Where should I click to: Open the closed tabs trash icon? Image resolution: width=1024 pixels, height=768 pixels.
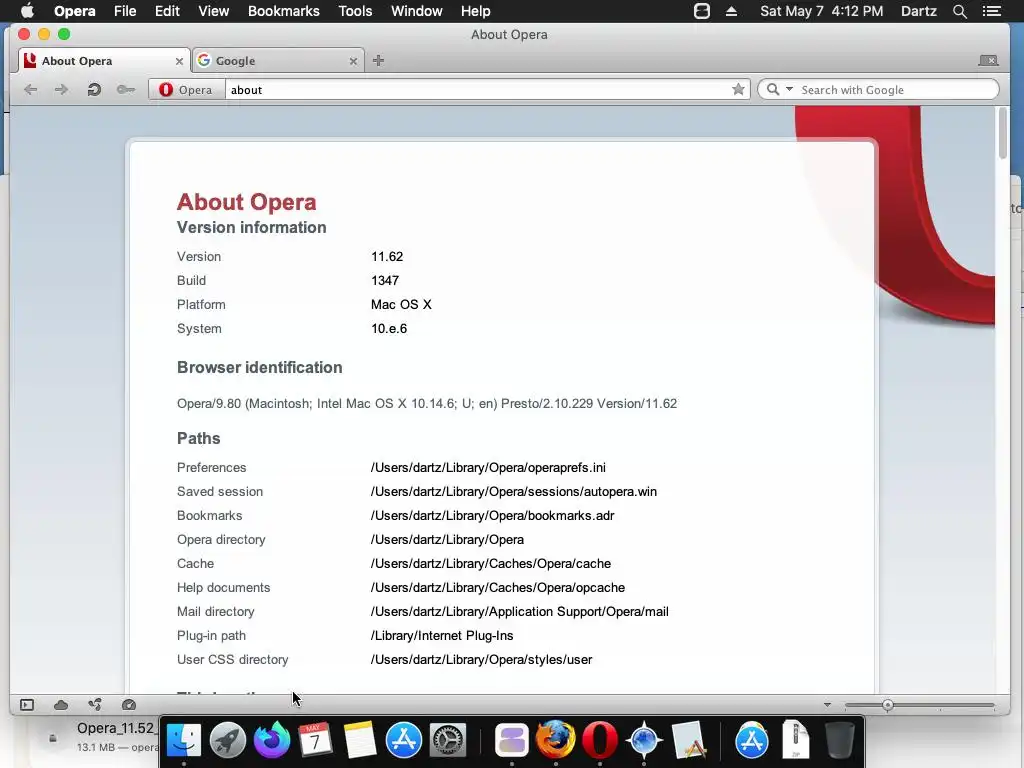988,60
